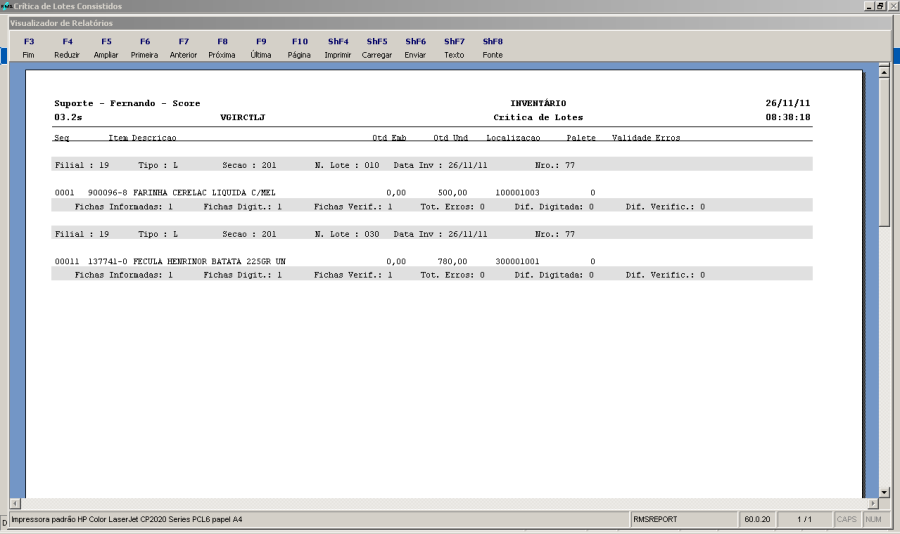The width and height of the screenshot is (900, 534).
Task: Click the horizontal scrollbar right arrow
Action: pyautogui.click(x=873, y=504)
